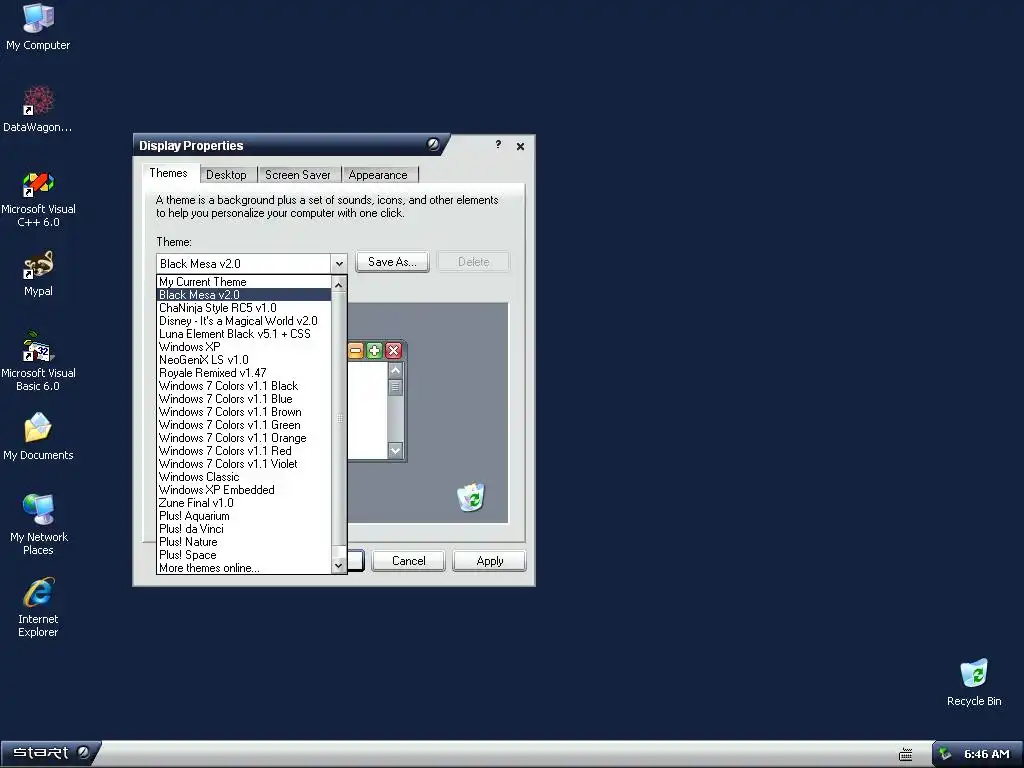This screenshot has height=768, width=1024.
Task: Click the system tray network icon
Action: pos(945,754)
